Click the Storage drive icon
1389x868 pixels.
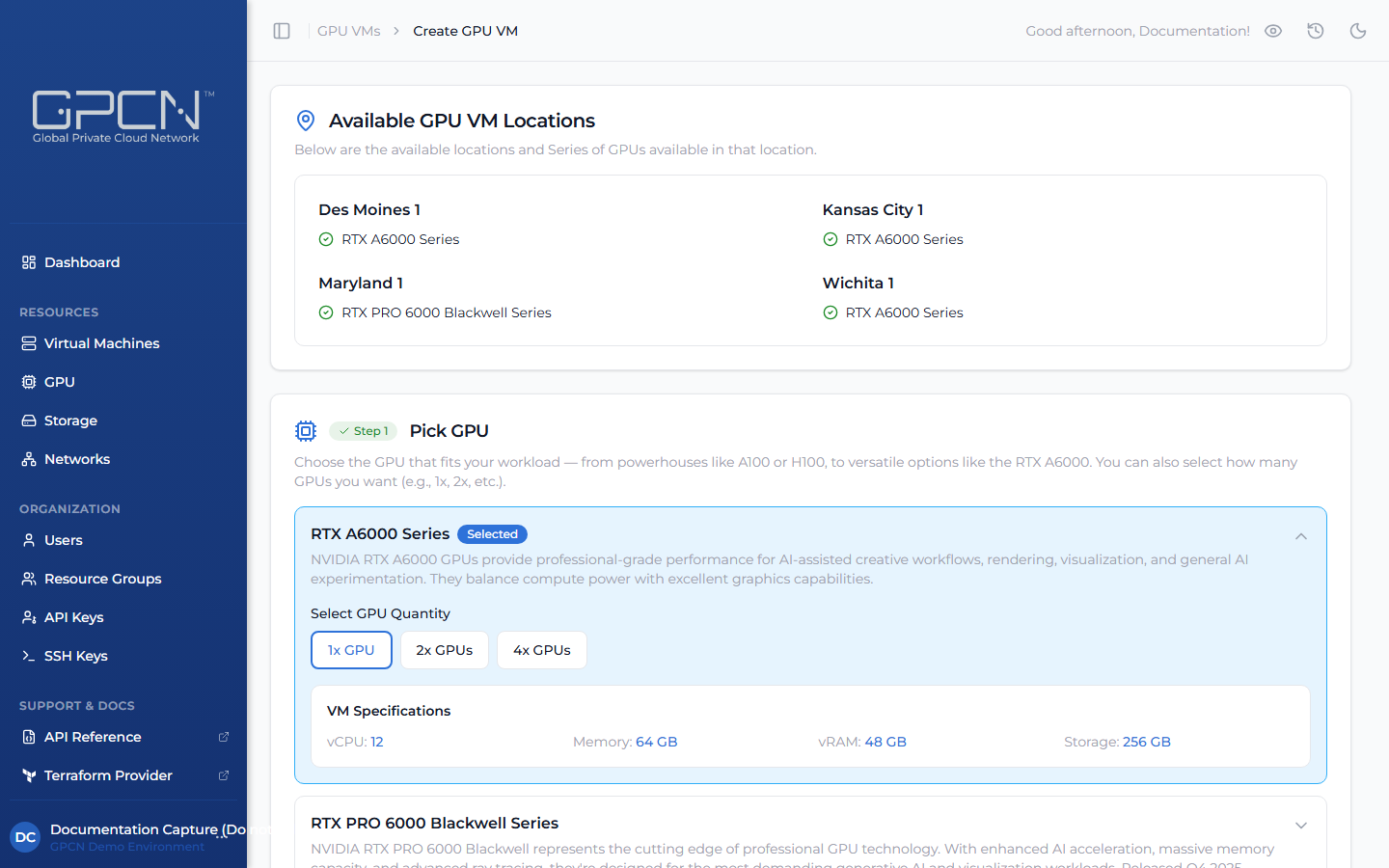pos(29,420)
